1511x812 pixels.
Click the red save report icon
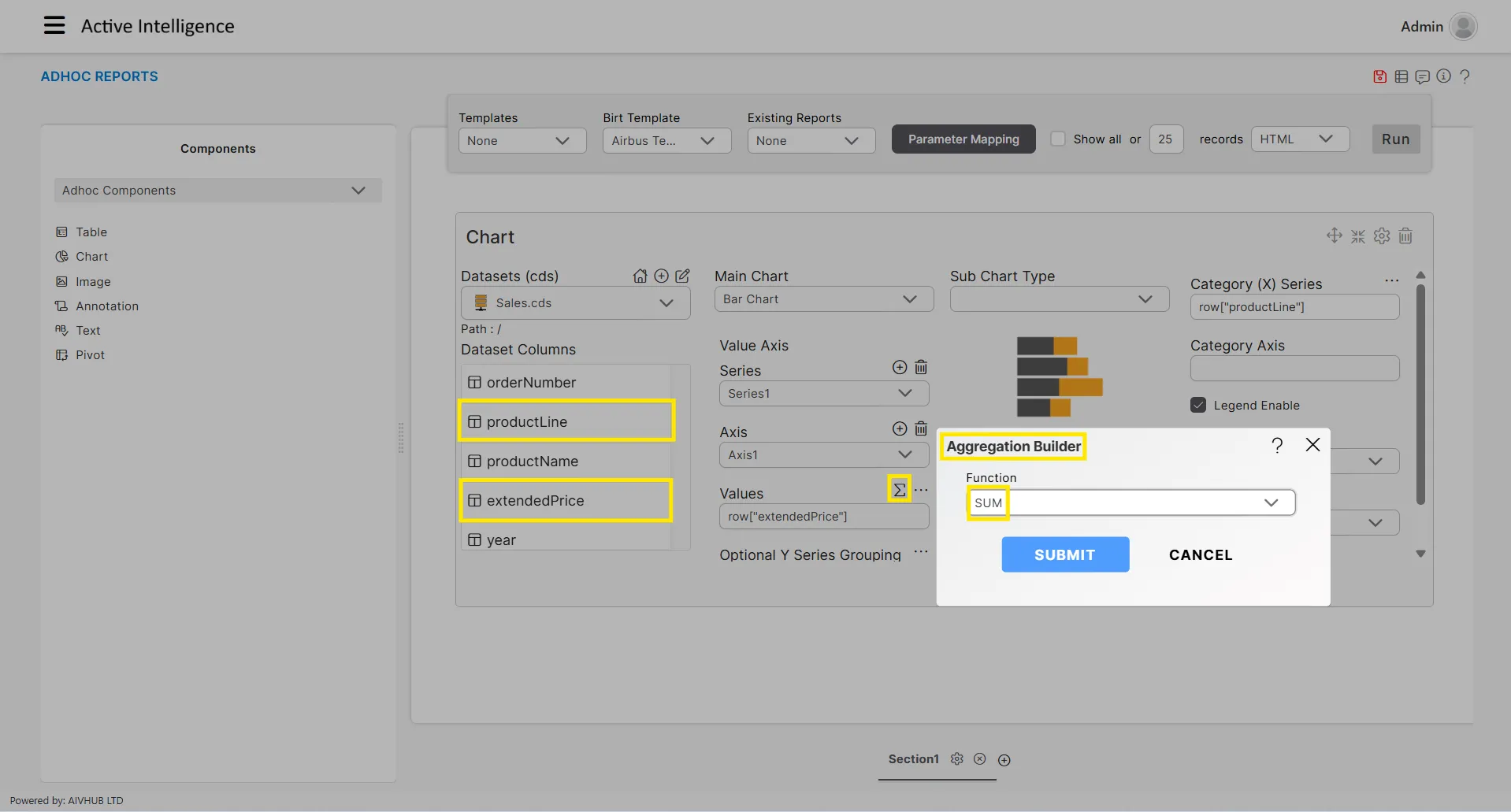click(x=1379, y=76)
